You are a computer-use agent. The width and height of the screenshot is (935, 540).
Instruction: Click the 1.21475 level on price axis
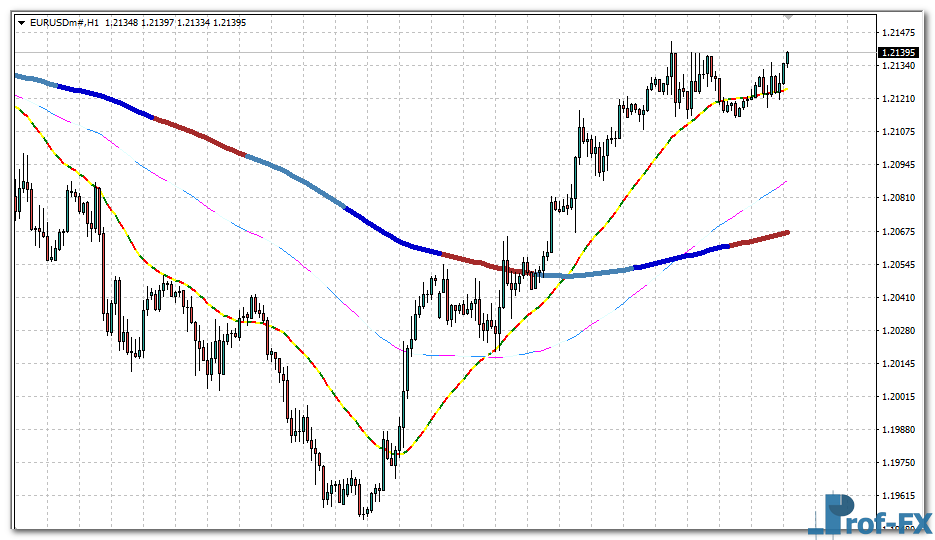point(898,33)
